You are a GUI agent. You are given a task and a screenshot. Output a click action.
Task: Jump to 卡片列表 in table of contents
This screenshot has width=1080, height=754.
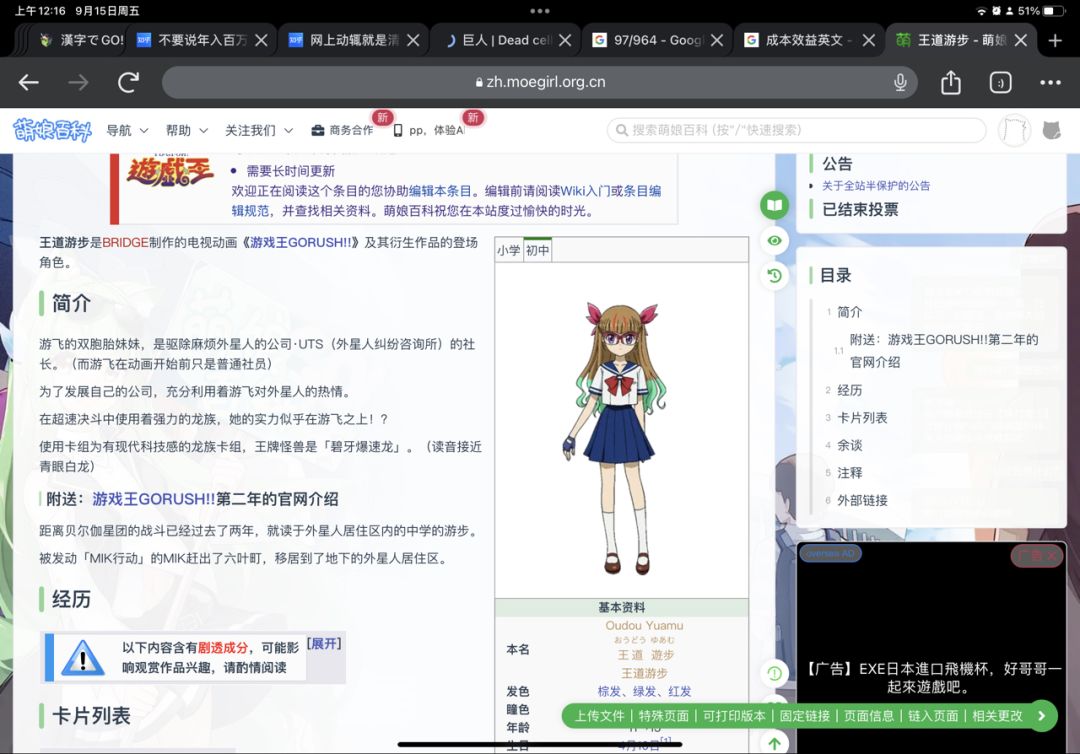click(862, 418)
